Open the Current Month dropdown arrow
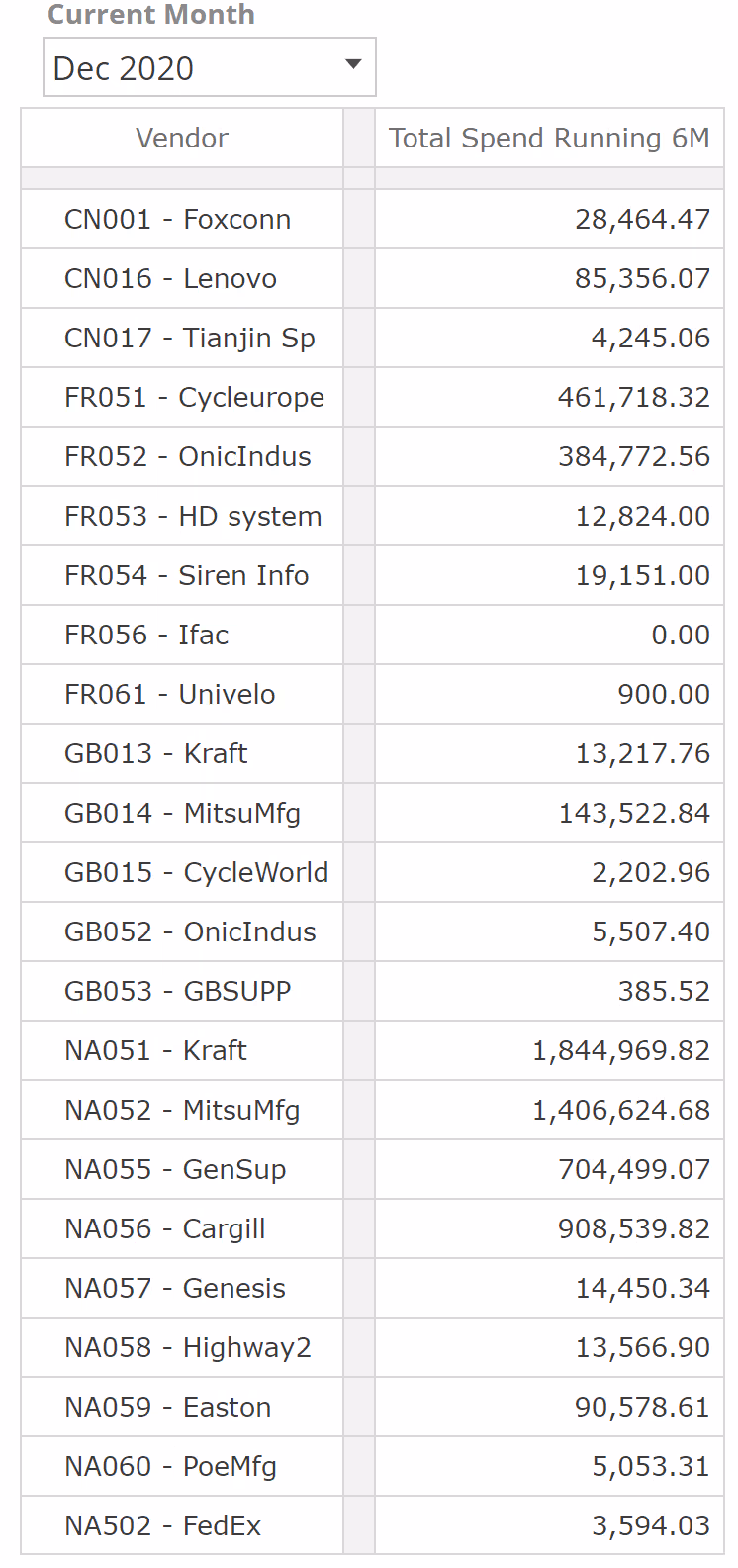The width and height of the screenshot is (738, 1568). tap(352, 65)
